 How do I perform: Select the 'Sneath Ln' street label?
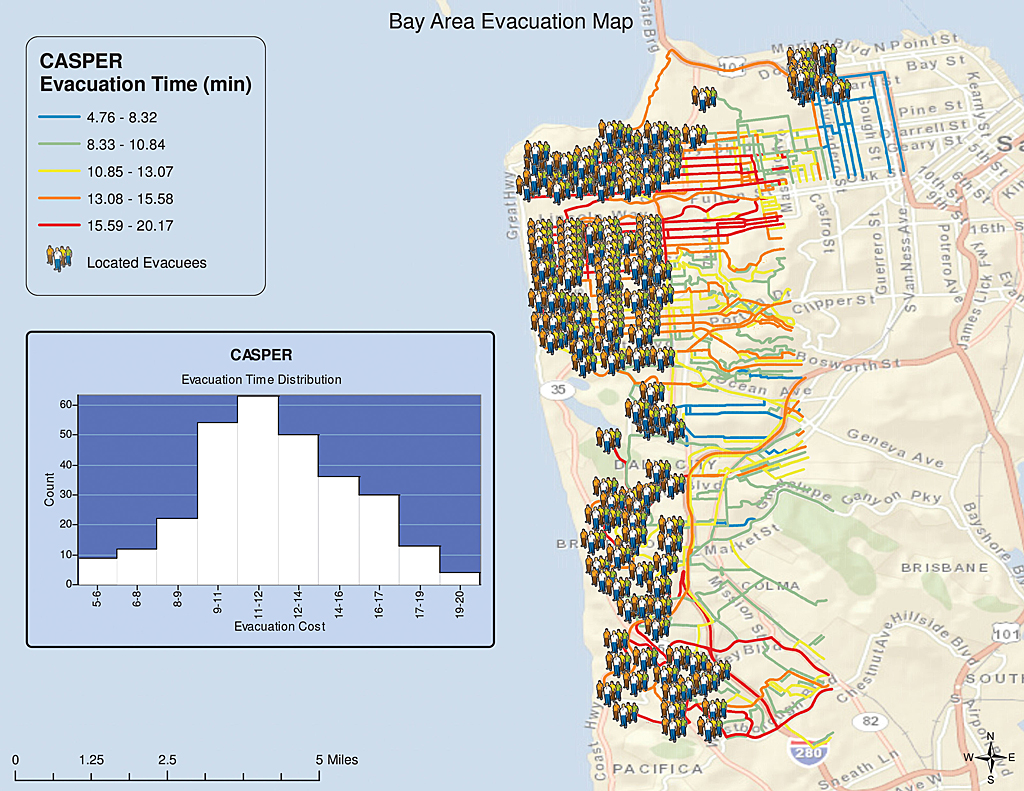[859, 769]
